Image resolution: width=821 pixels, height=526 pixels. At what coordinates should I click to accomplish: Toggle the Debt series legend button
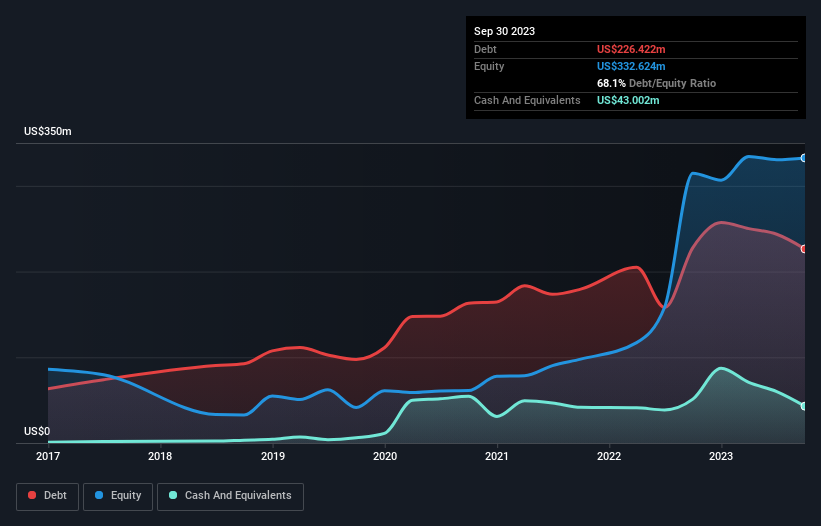pyautogui.click(x=48, y=496)
